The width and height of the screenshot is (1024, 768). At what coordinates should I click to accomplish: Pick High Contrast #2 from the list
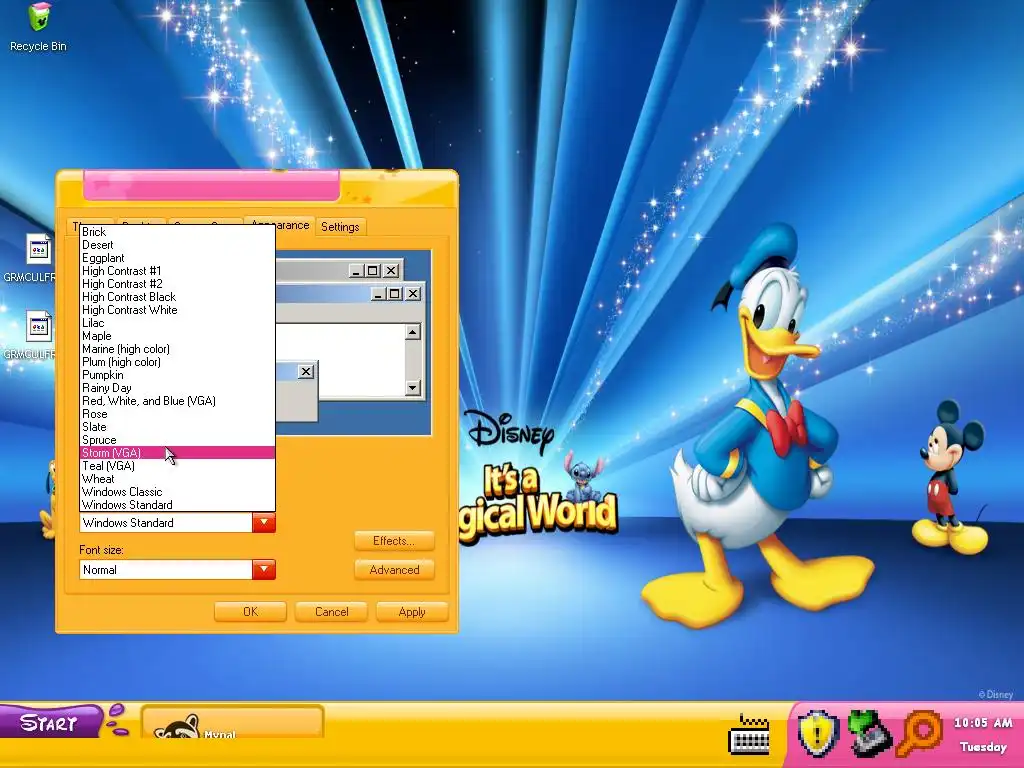click(x=177, y=284)
